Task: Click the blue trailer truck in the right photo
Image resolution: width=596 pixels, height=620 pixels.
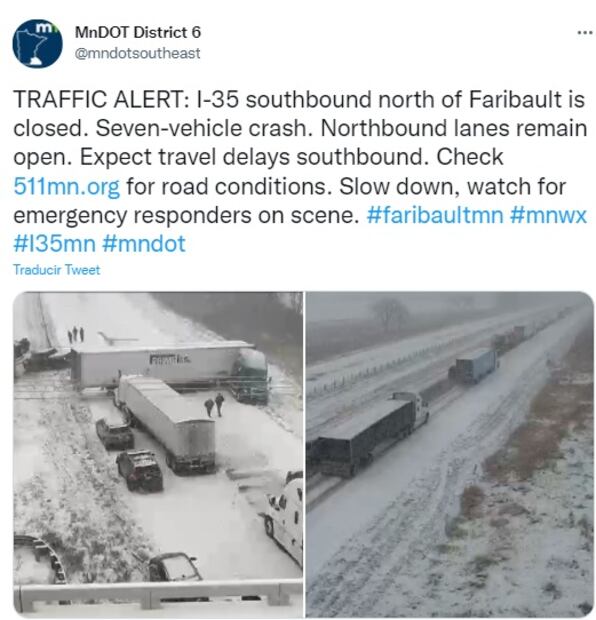Action: [474, 367]
